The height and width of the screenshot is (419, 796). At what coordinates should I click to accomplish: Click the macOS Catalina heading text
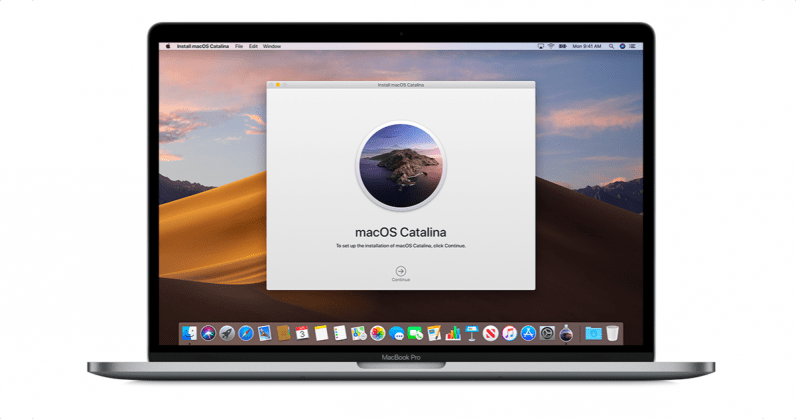coord(401,232)
